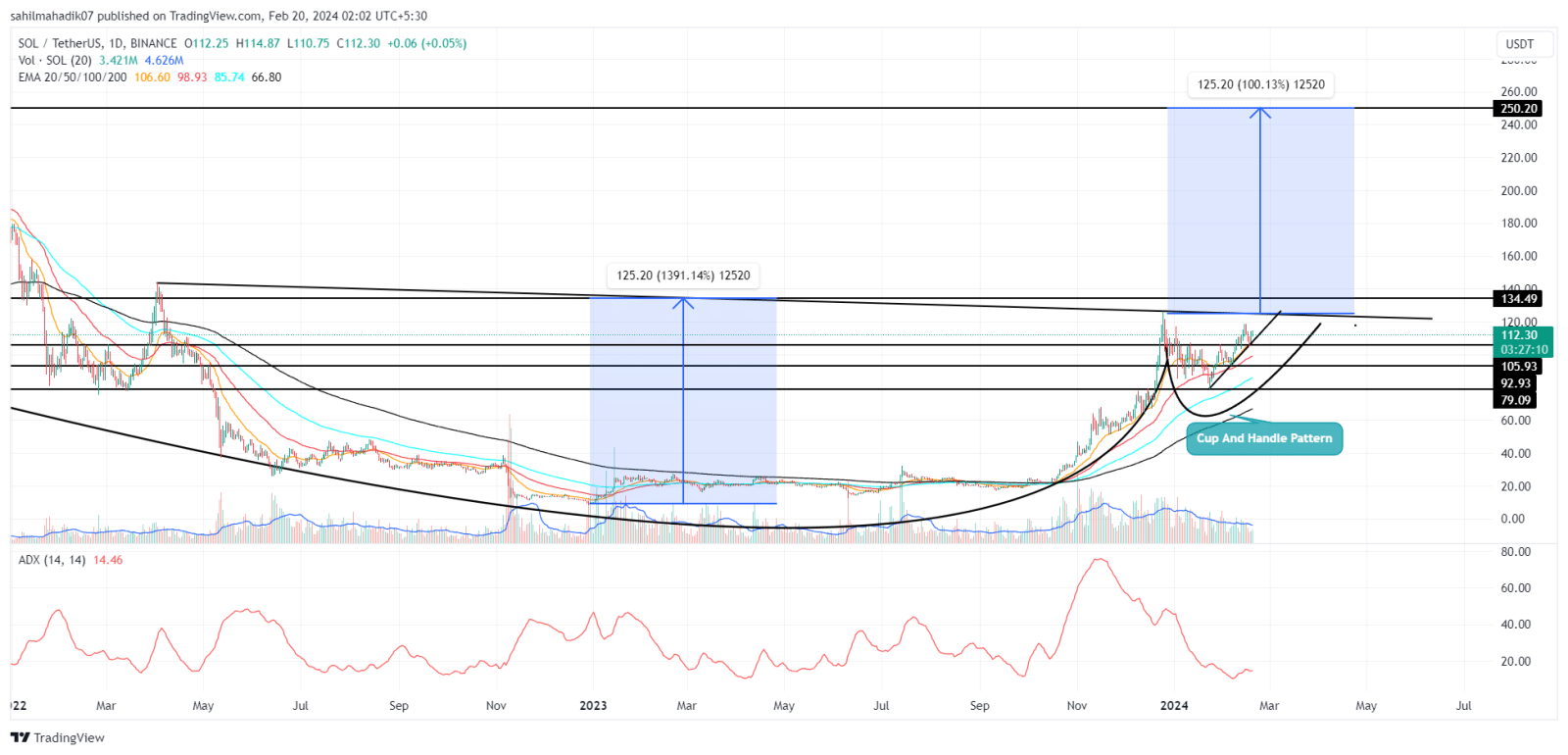Screen dimensions: 1568x755
Task: Click the 200.00 price scale label
Action: click(1519, 190)
